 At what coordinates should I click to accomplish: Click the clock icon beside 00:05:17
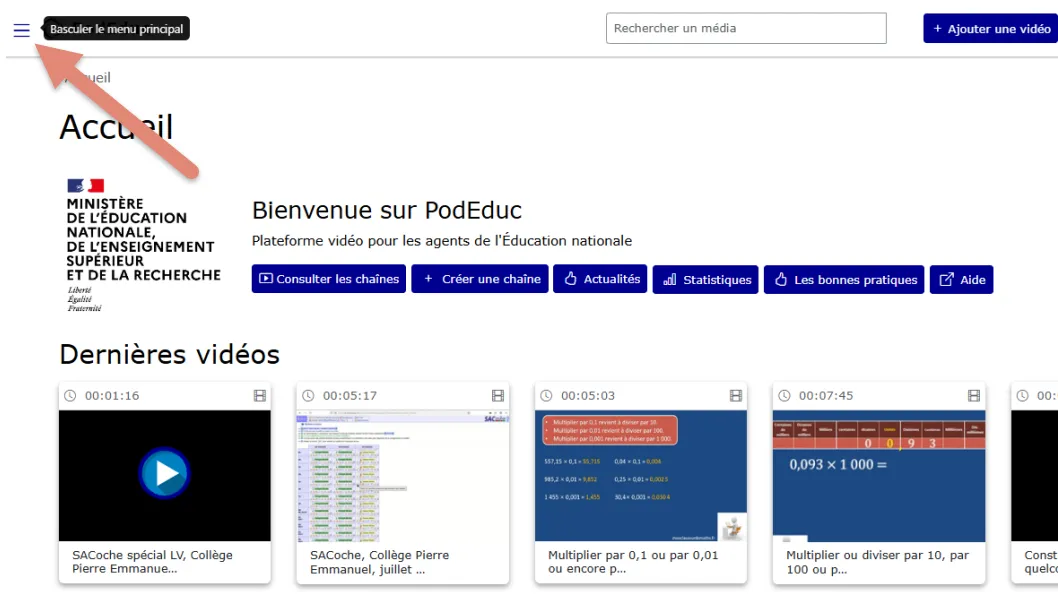point(308,396)
